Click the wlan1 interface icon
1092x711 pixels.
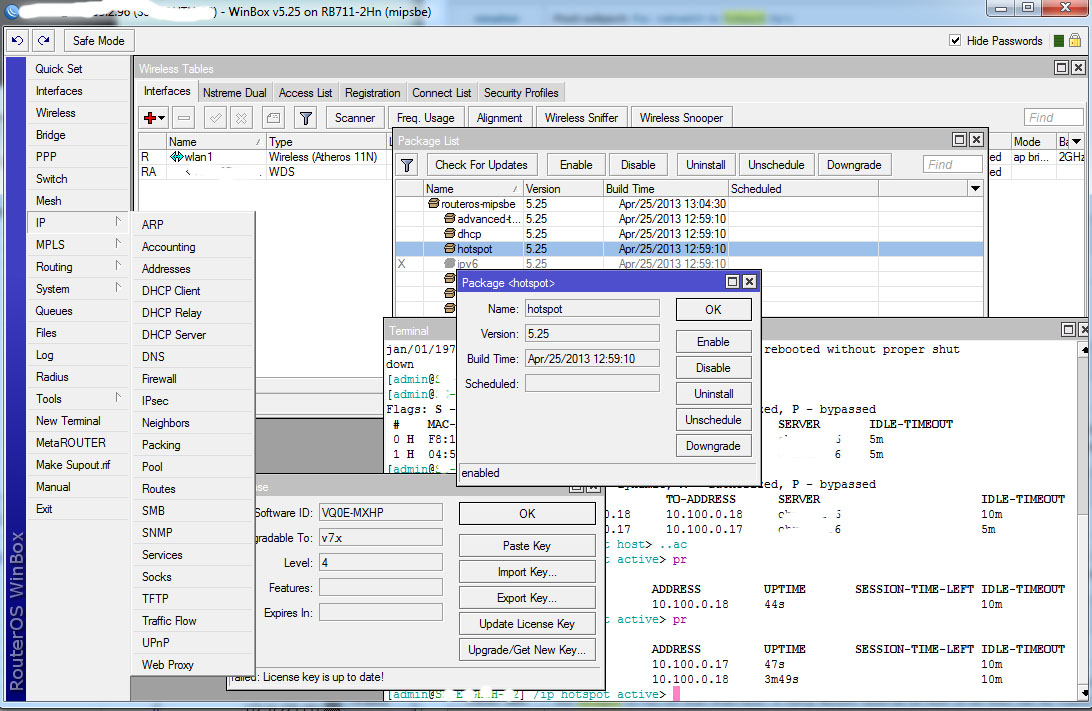pos(177,157)
